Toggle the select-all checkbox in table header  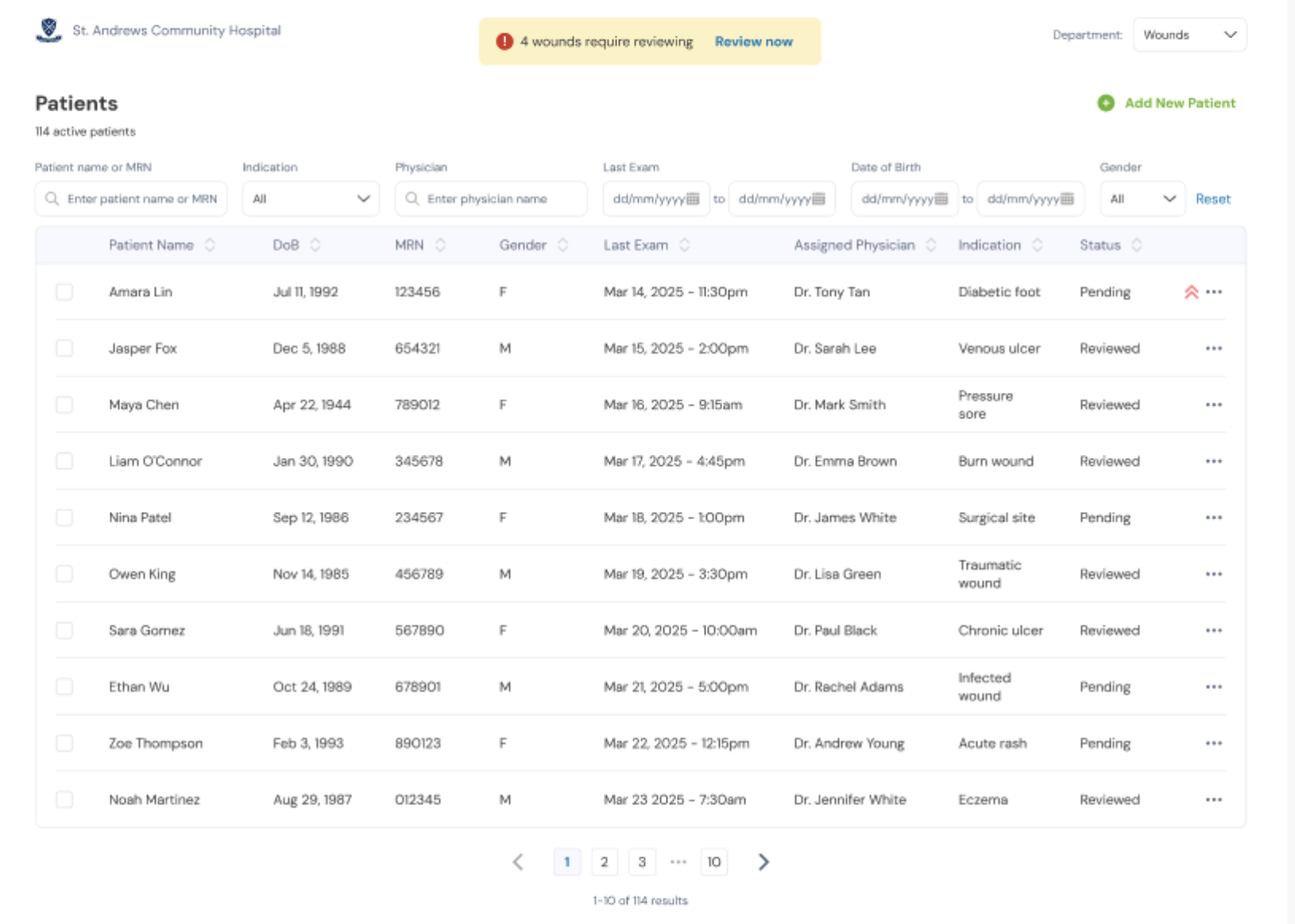tap(64, 245)
